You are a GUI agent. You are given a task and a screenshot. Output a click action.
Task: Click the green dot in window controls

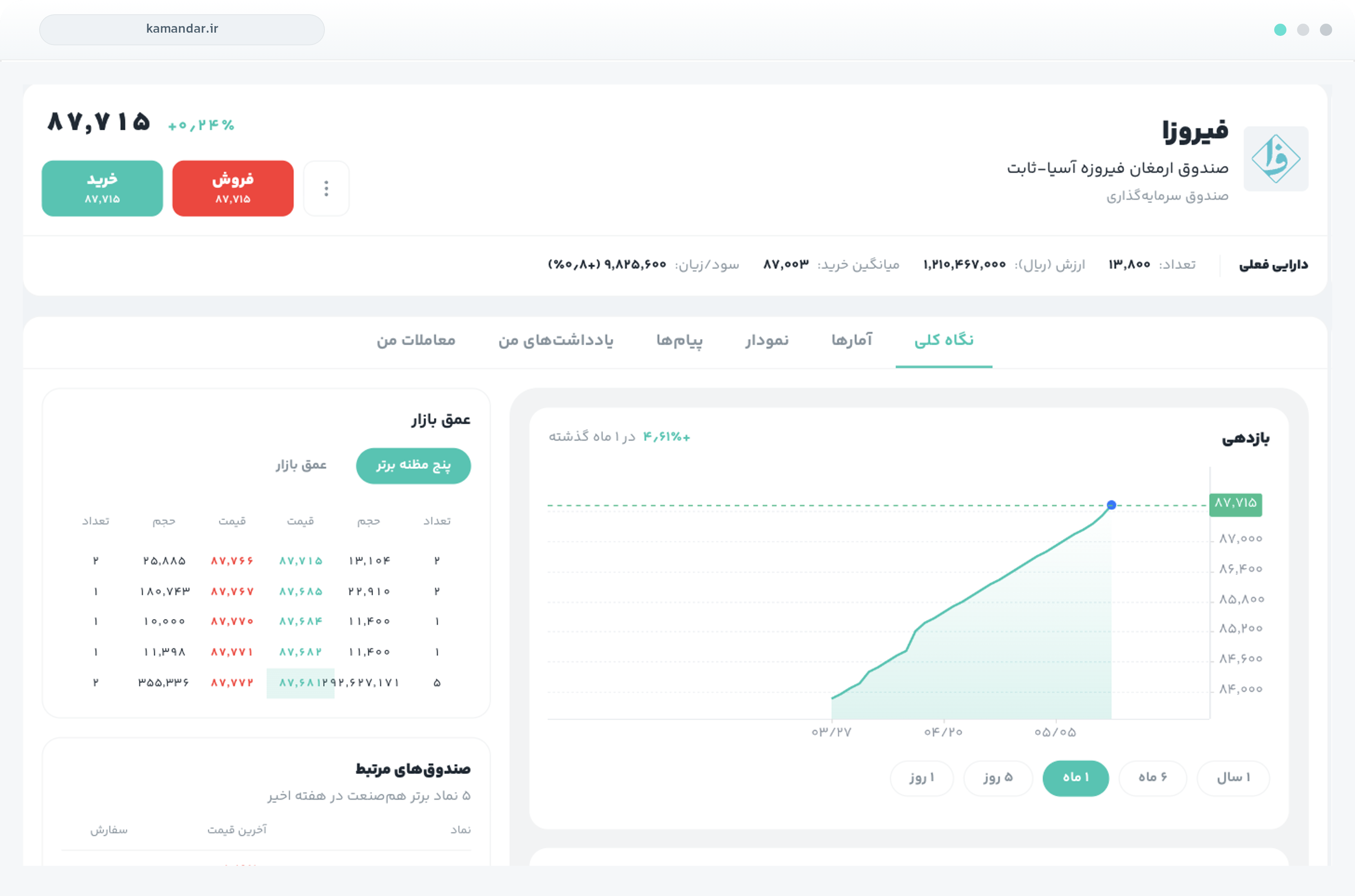(x=1279, y=30)
